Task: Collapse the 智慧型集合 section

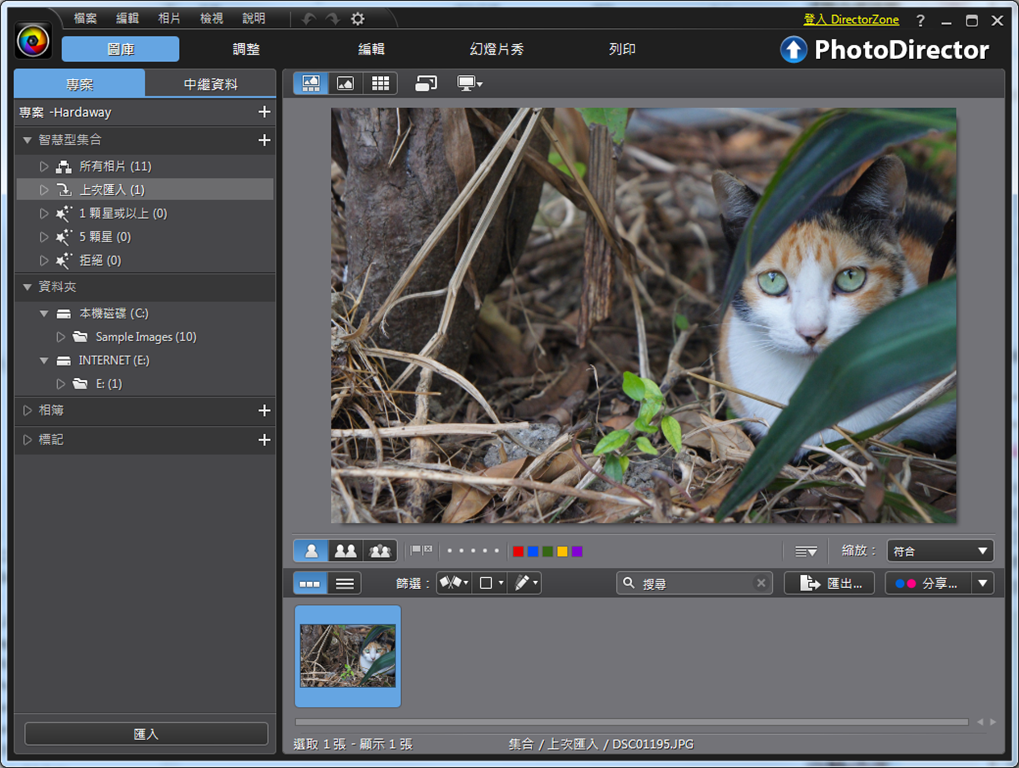Action: pos(27,140)
